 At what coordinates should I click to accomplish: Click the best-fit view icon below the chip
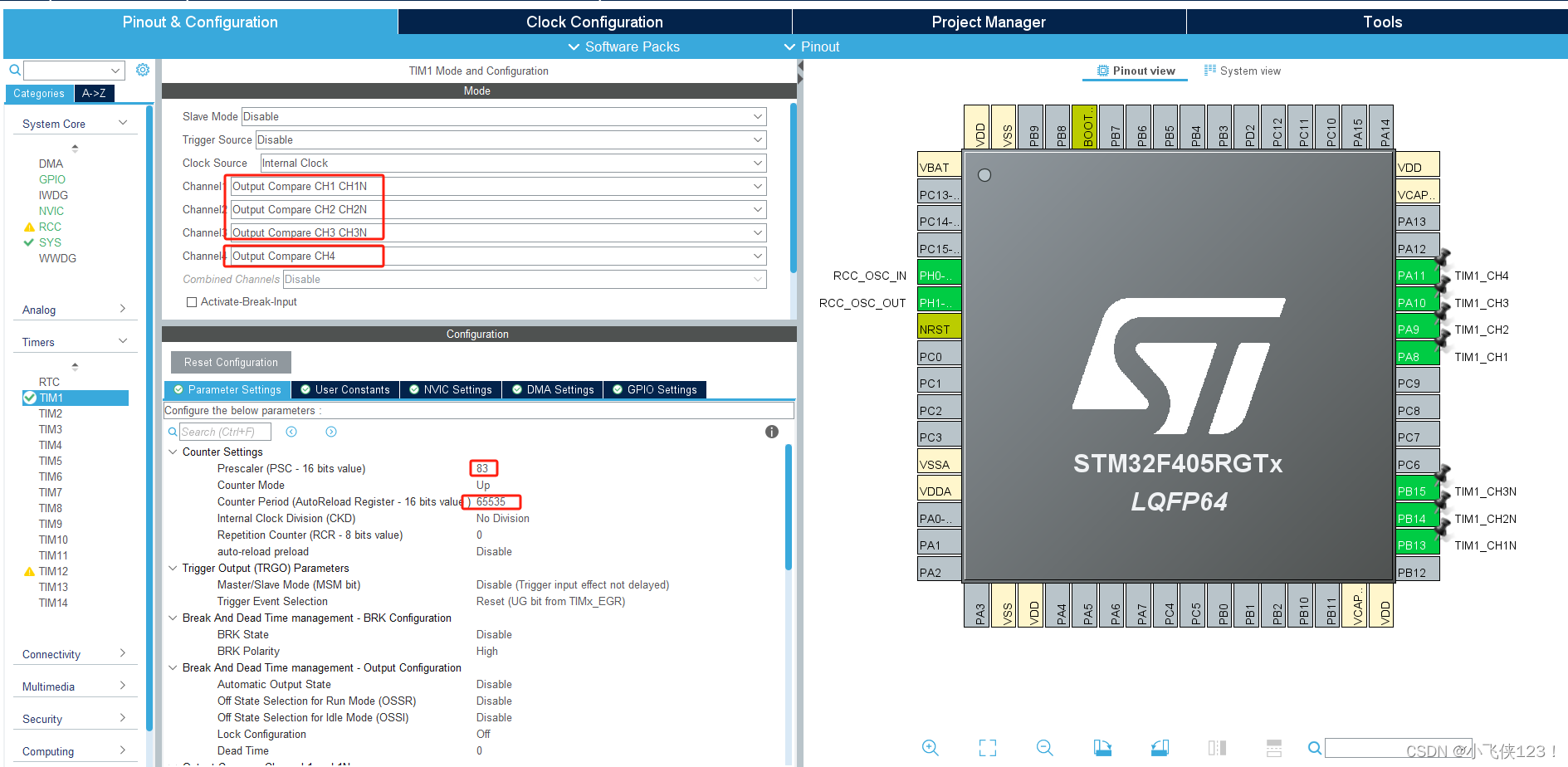[987, 747]
